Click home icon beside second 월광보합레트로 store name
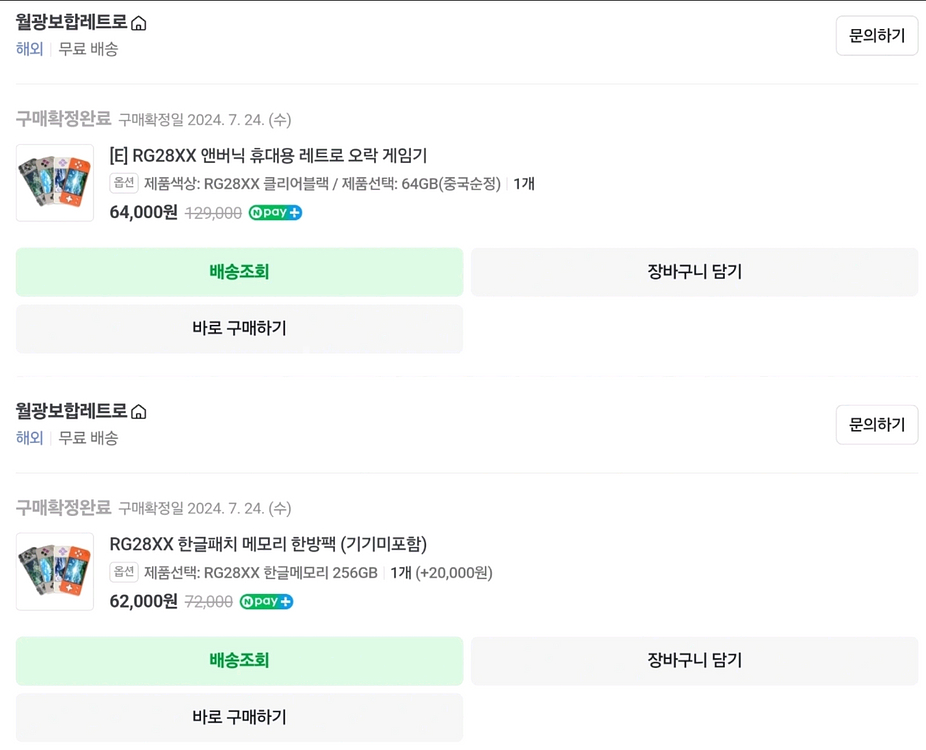Viewport: 926px width, 750px height. pos(139,412)
